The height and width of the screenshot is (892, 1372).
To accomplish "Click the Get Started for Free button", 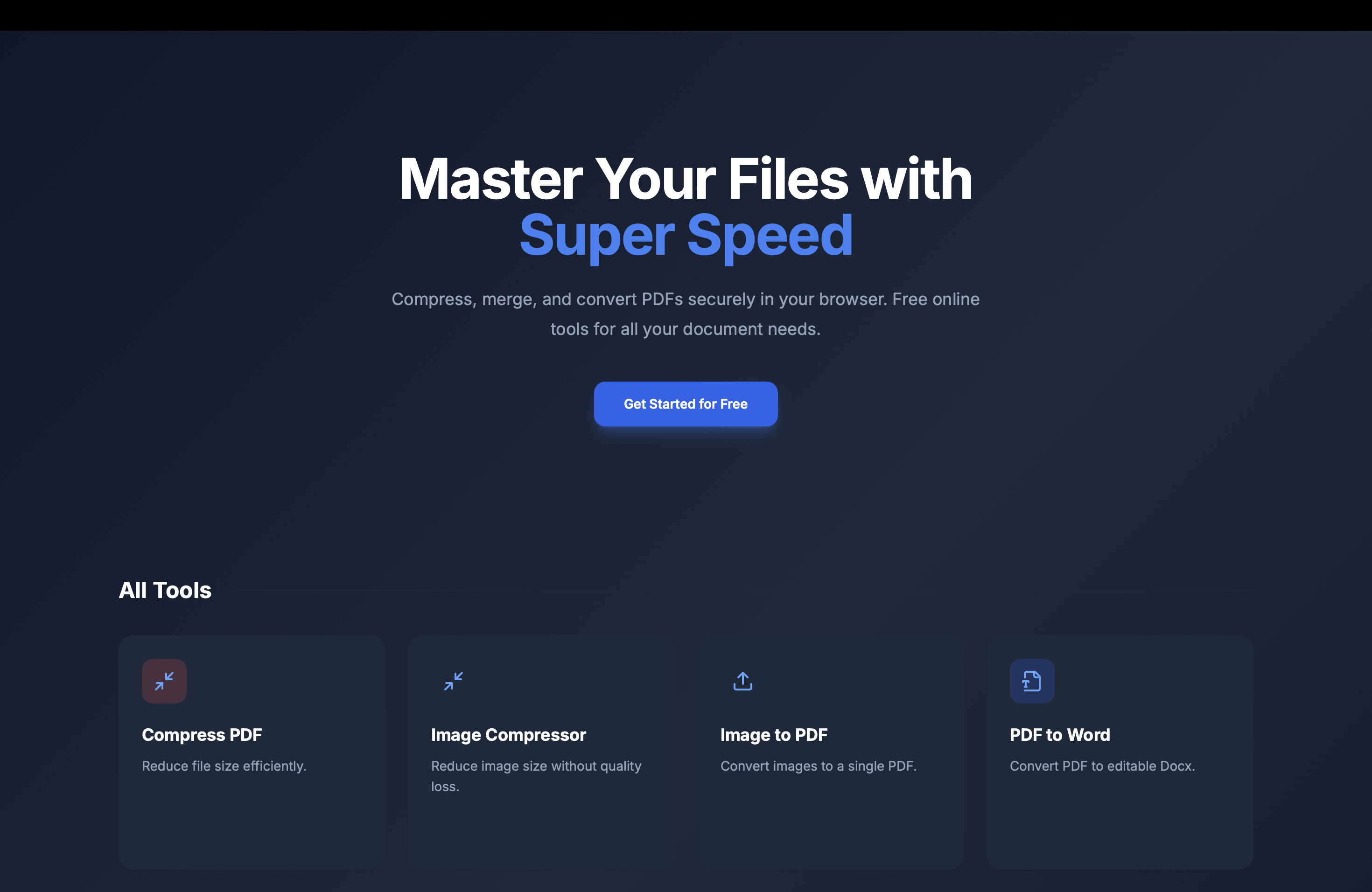I will tap(686, 404).
